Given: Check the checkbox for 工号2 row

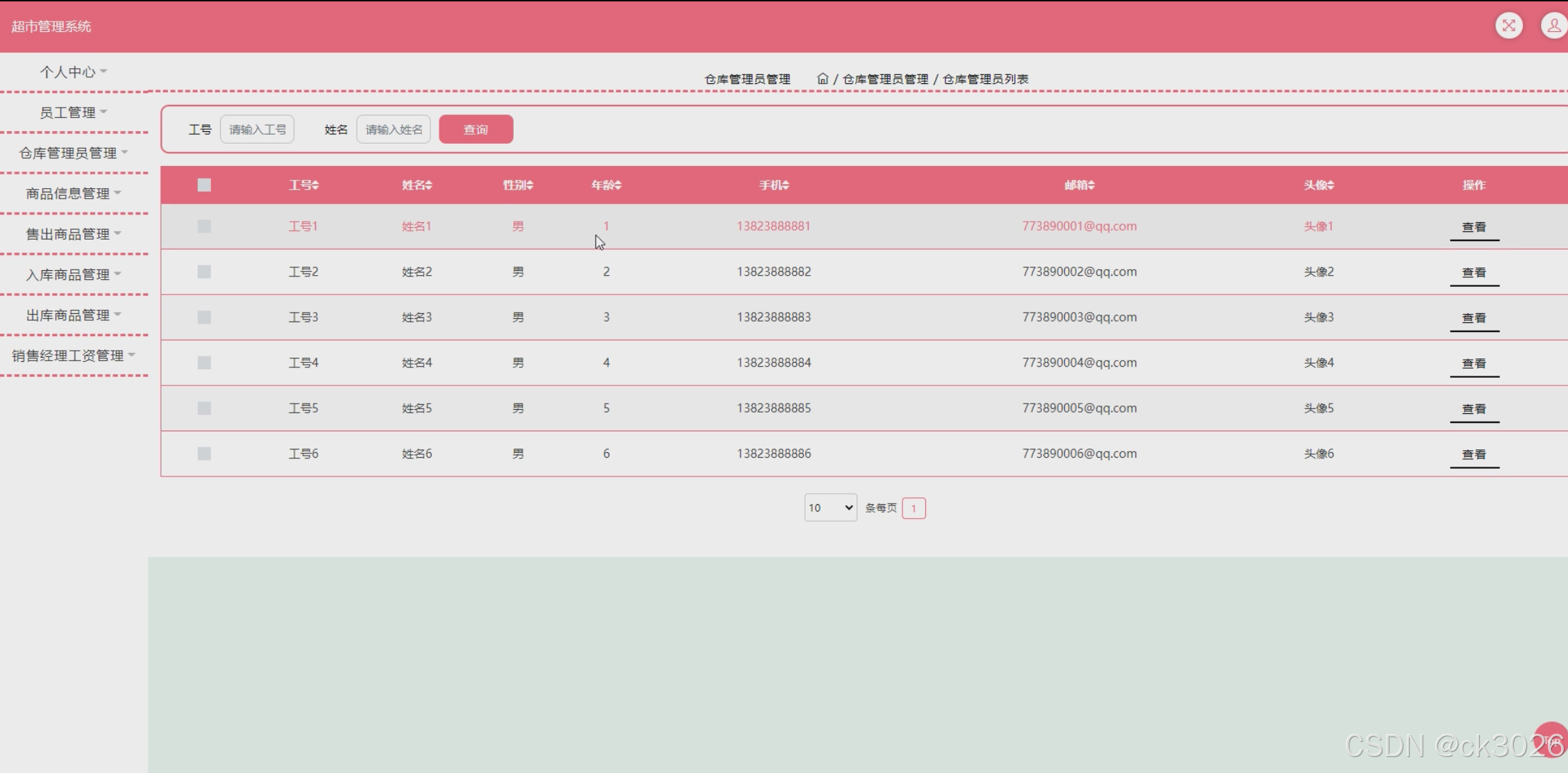Looking at the screenshot, I should pyautogui.click(x=204, y=272).
